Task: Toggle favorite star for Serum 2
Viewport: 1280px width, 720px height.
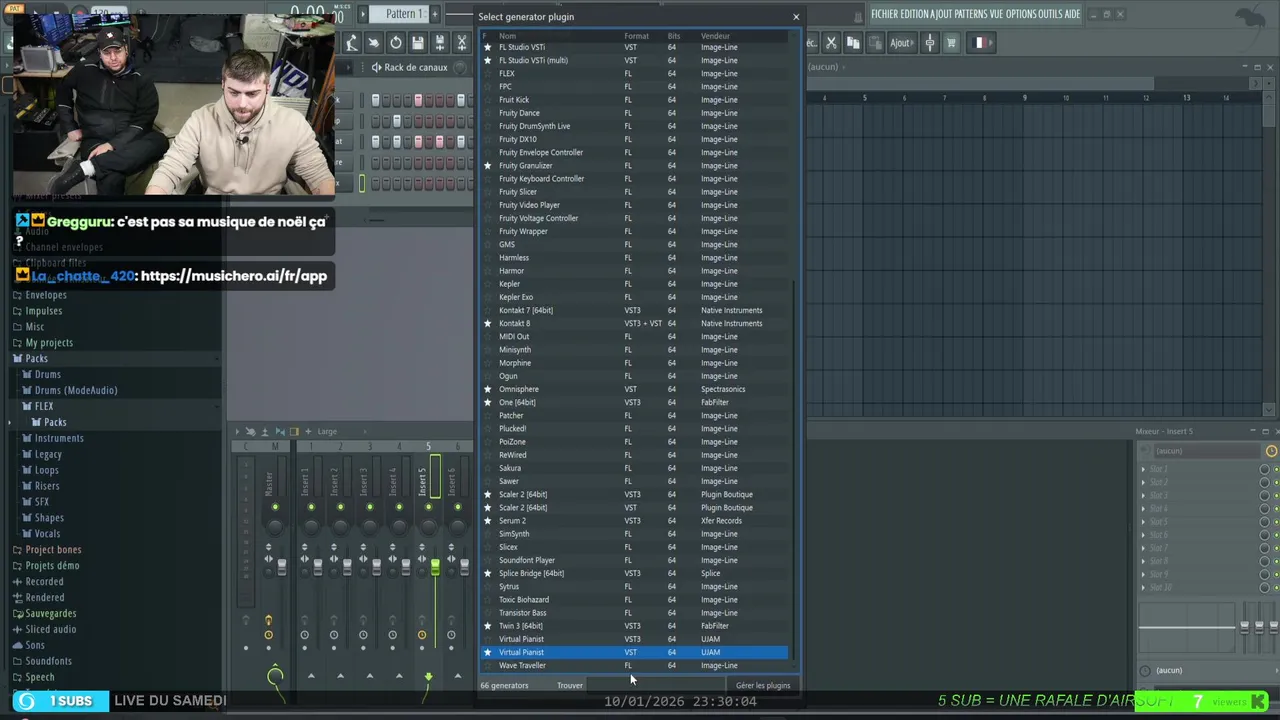Action: click(488, 521)
